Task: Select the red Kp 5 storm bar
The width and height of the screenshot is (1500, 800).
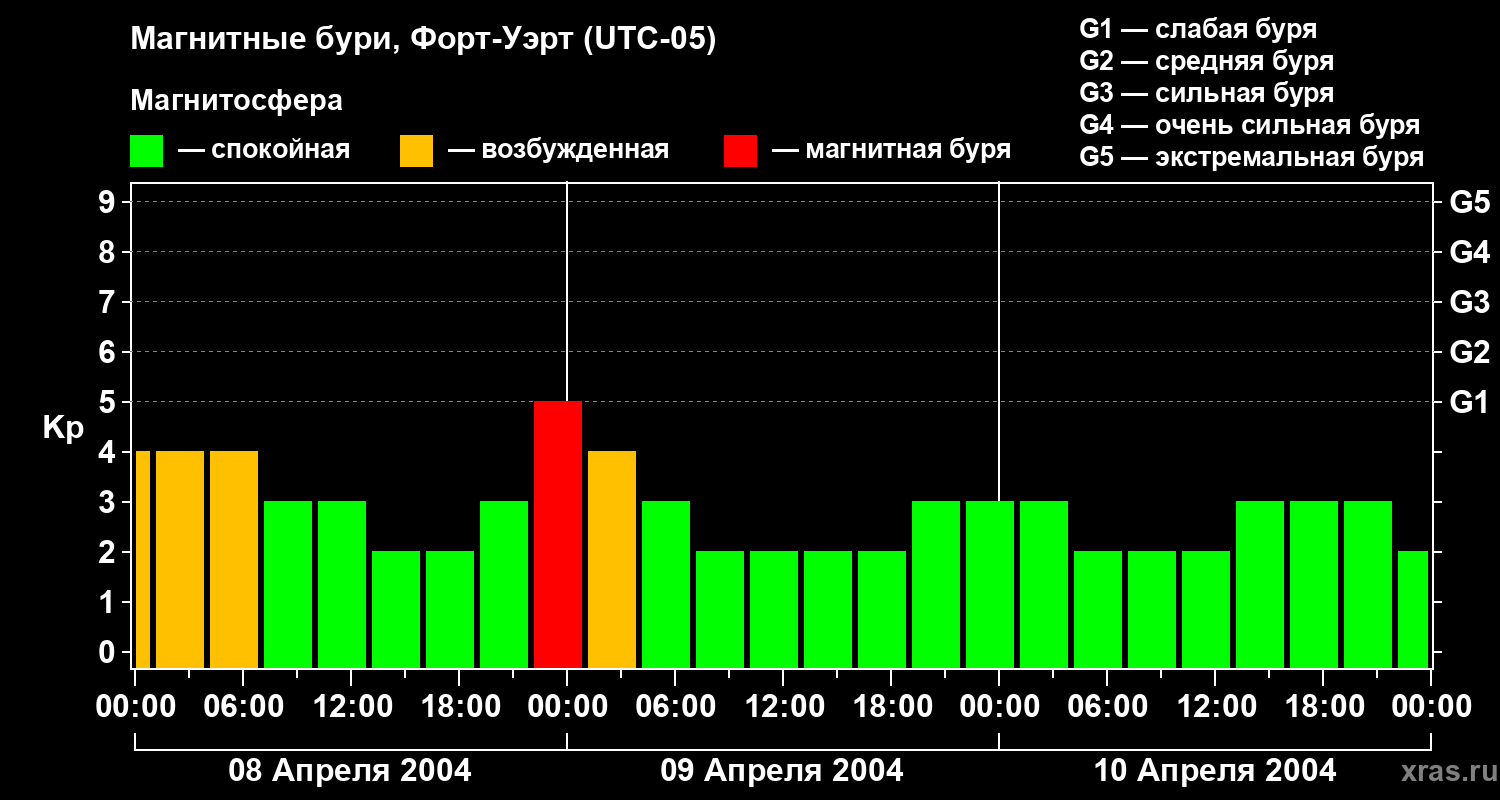Action: 558,534
